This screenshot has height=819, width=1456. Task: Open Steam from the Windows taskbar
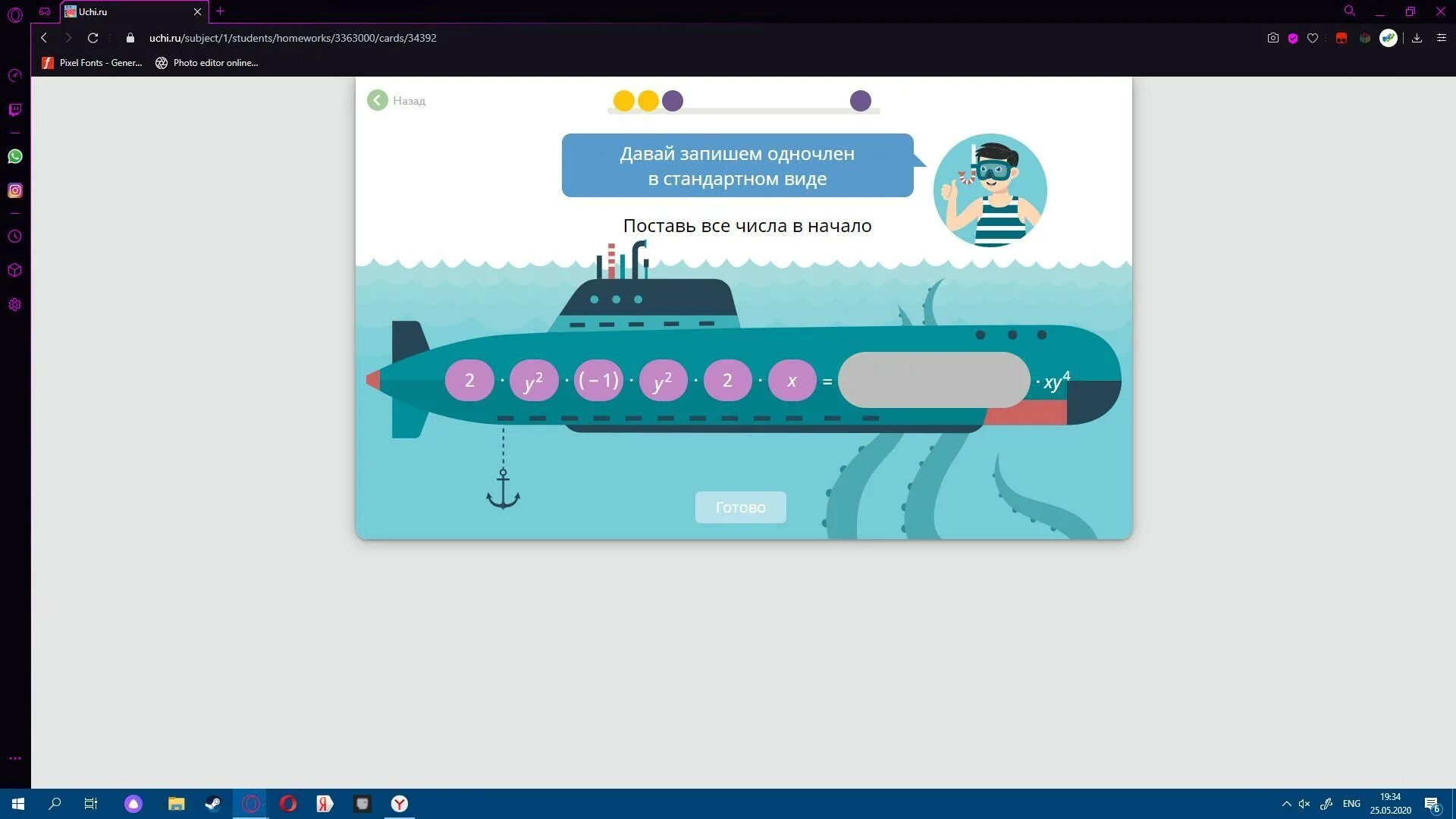coord(213,804)
